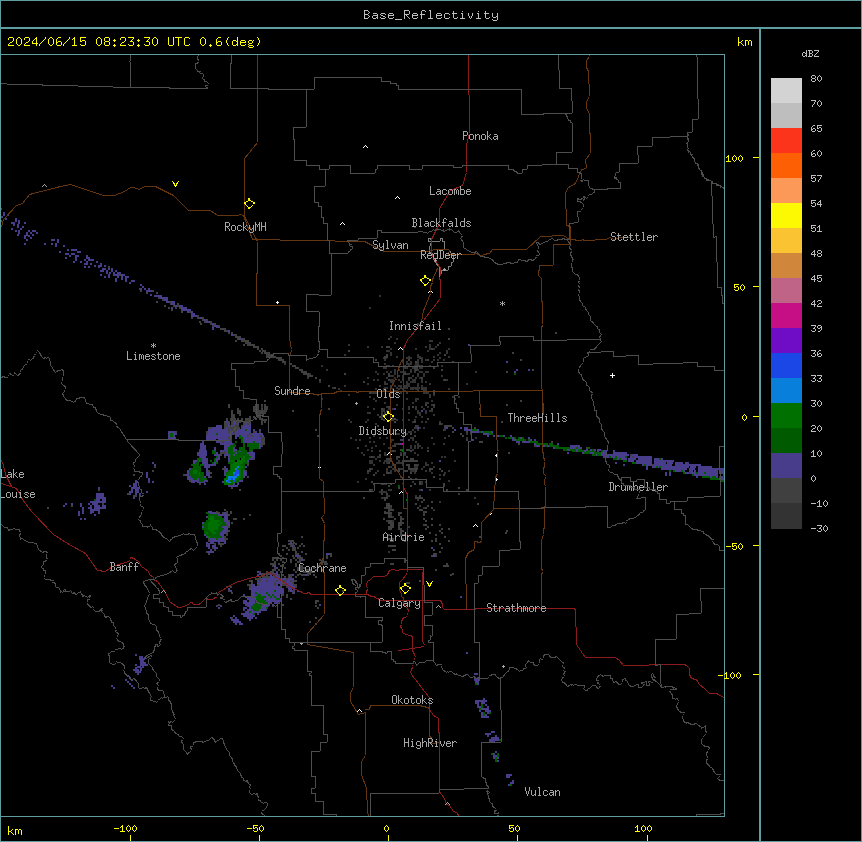
Task: Select the magenta 42 dBZ color swatch
Action: click(786, 315)
